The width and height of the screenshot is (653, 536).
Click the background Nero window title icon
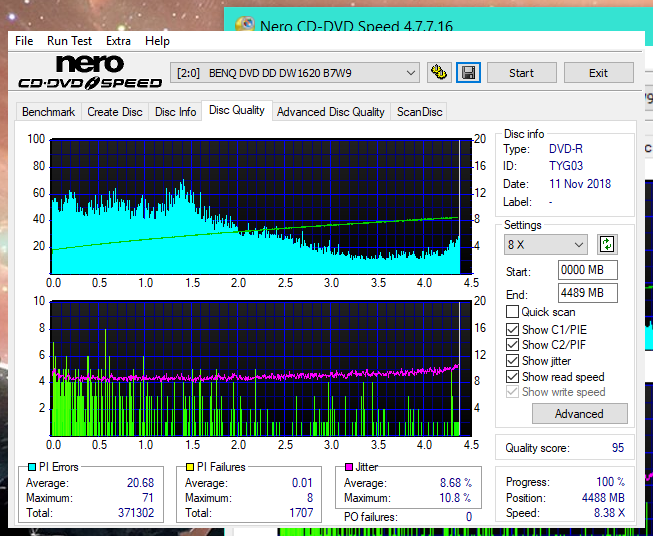pyautogui.click(x=245, y=24)
